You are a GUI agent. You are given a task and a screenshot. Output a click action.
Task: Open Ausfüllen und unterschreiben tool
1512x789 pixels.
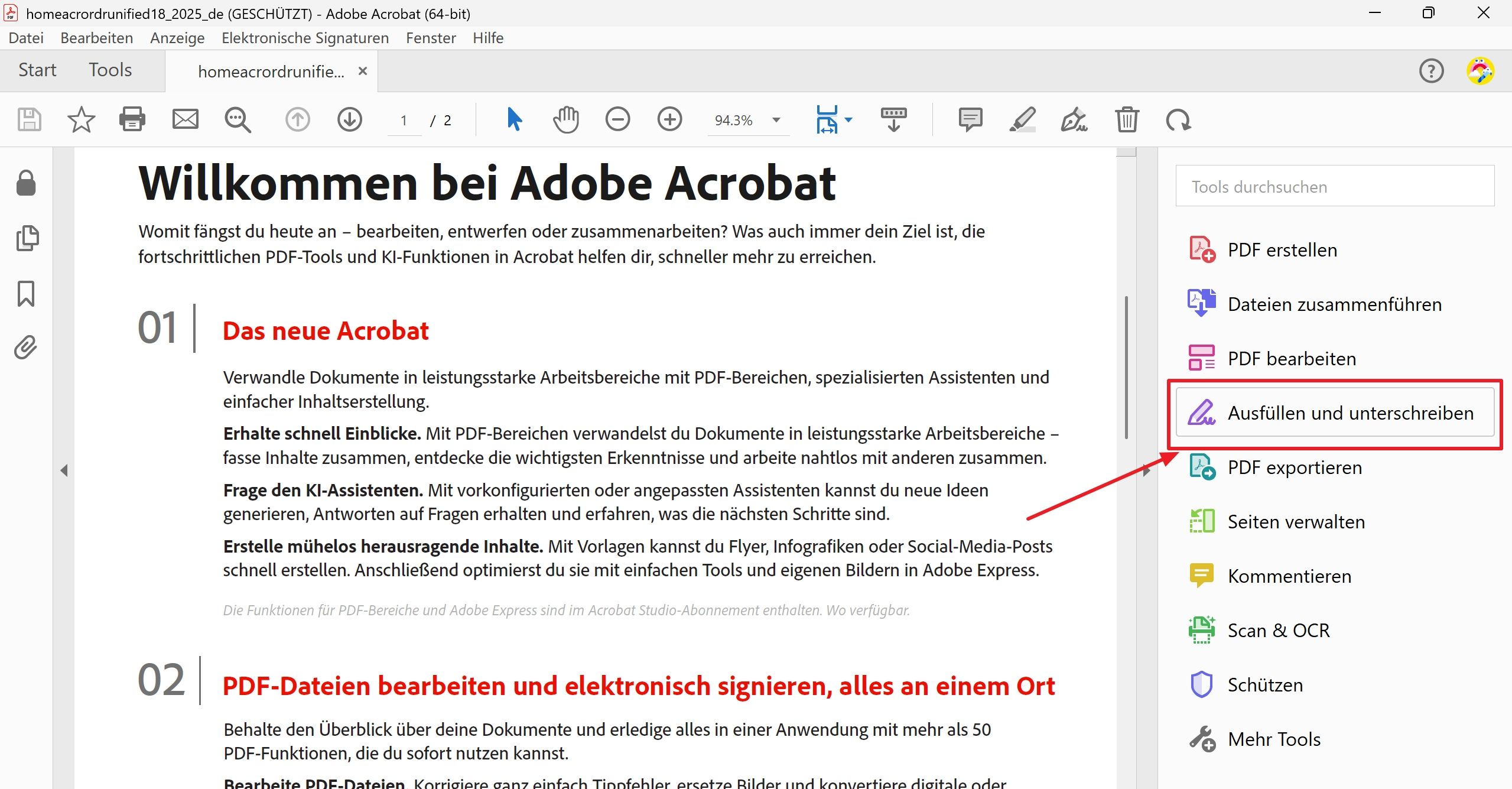(x=1335, y=413)
